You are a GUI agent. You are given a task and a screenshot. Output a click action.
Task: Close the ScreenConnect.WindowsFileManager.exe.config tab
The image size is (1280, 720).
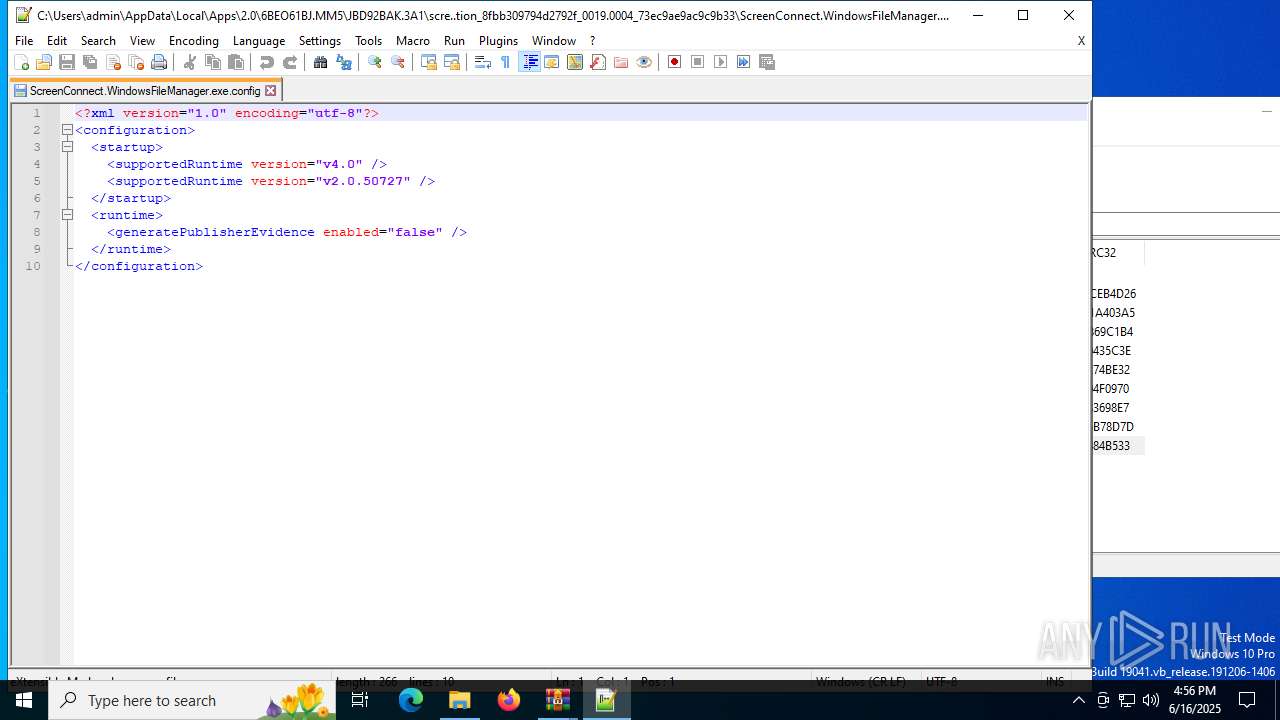click(x=270, y=90)
